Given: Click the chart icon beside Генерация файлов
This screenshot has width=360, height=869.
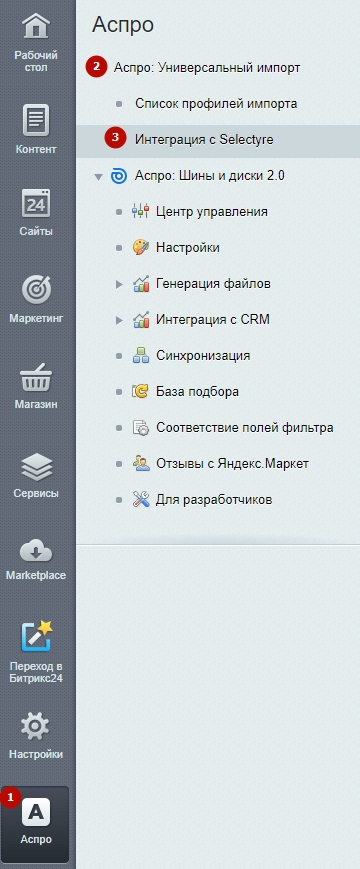Looking at the screenshot, I should click(141, 284).
